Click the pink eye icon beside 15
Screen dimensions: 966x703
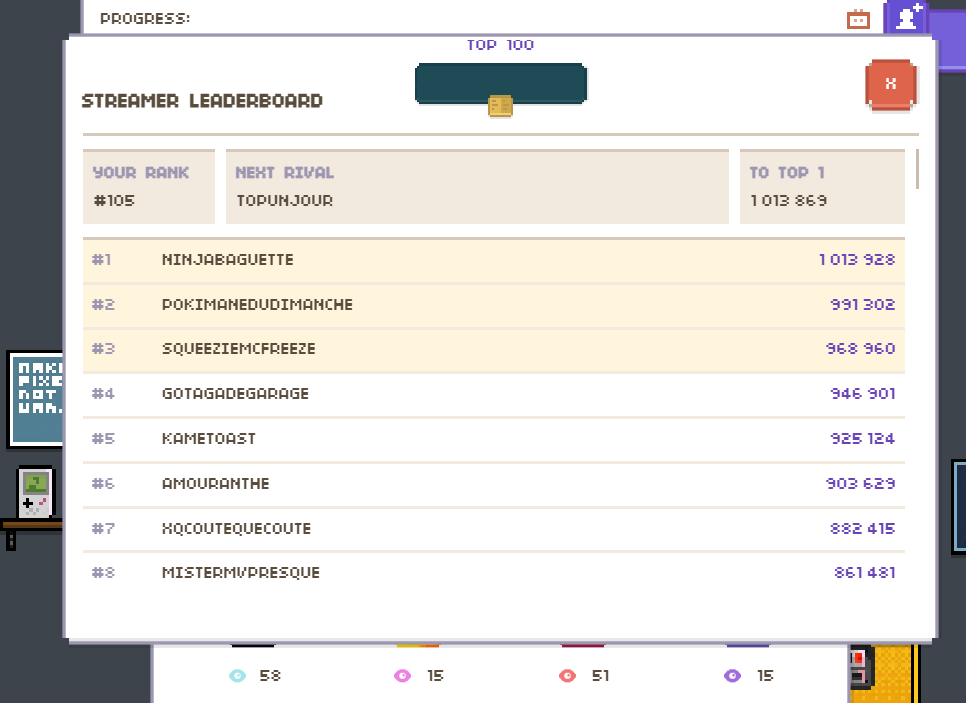402,676
